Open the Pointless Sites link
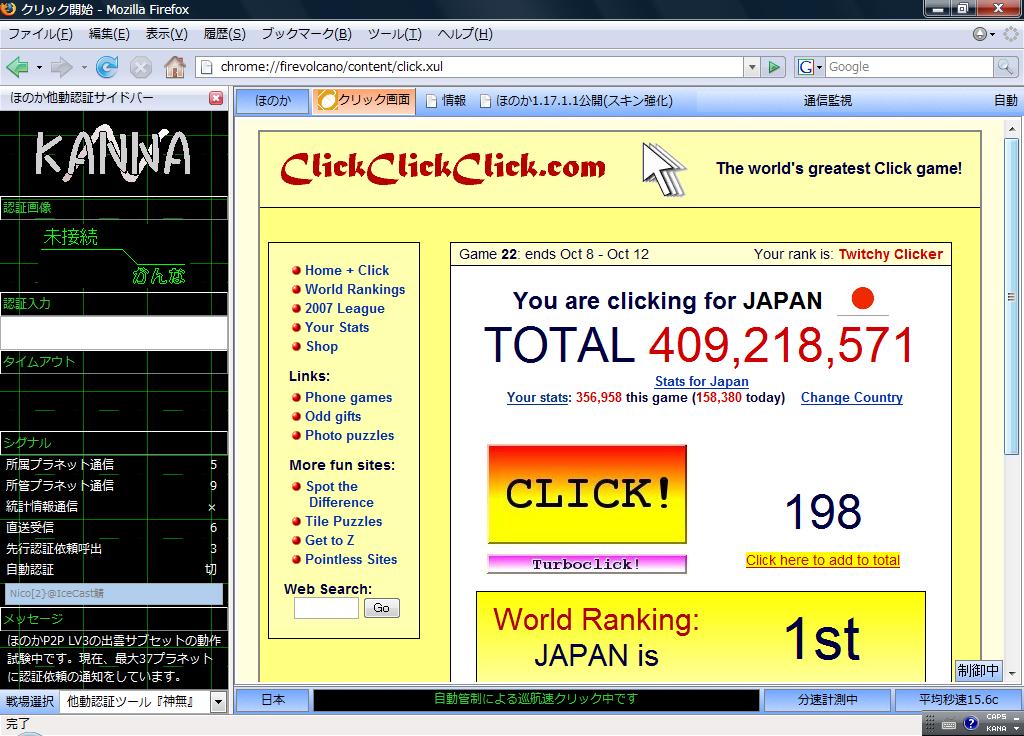This screenshot has width=1024, height=736. click(351, 559)
